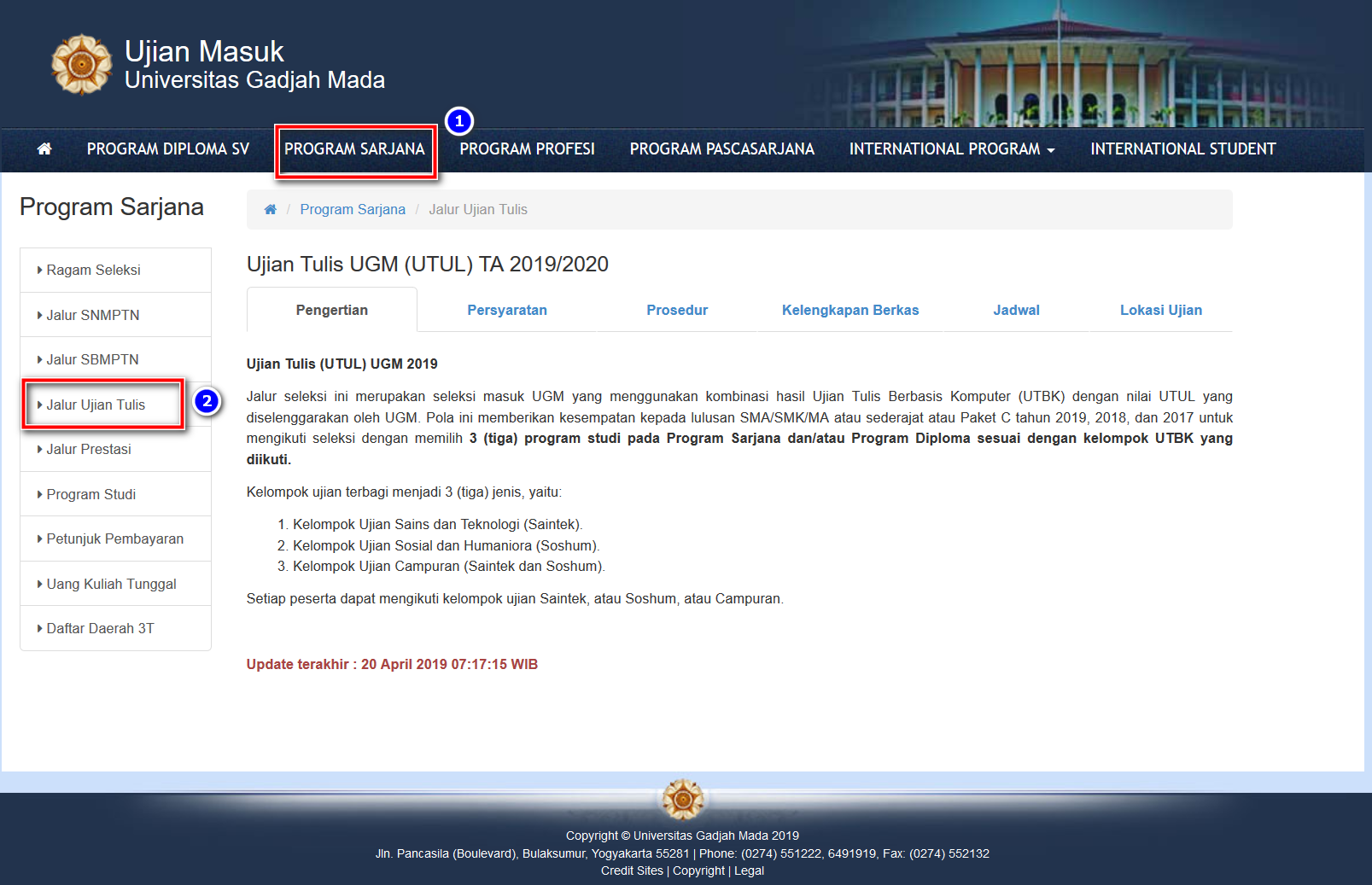Open Ragam Seleksi in the sidebar
This screenshot has height=885, width=1372.
115,271
